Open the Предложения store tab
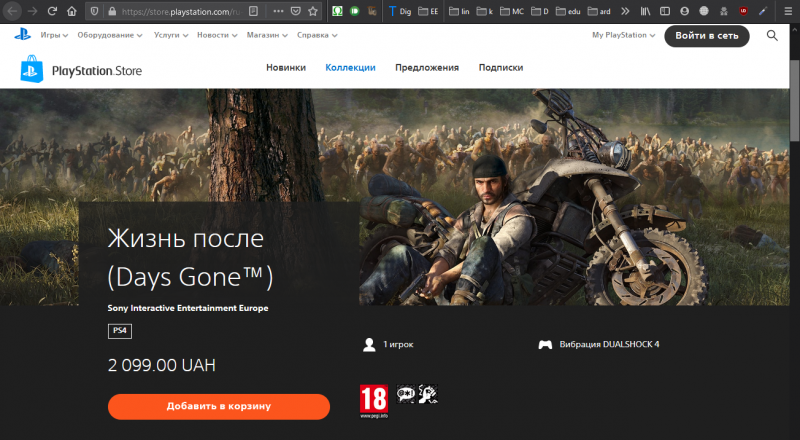Screen dimensions: 800x440 [426, 68]
